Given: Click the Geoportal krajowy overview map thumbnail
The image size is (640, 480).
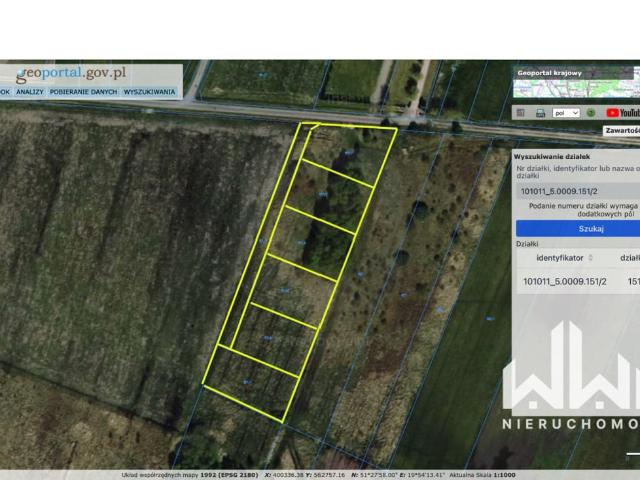Looking at the screenshot, I should [x=576, y=89].
